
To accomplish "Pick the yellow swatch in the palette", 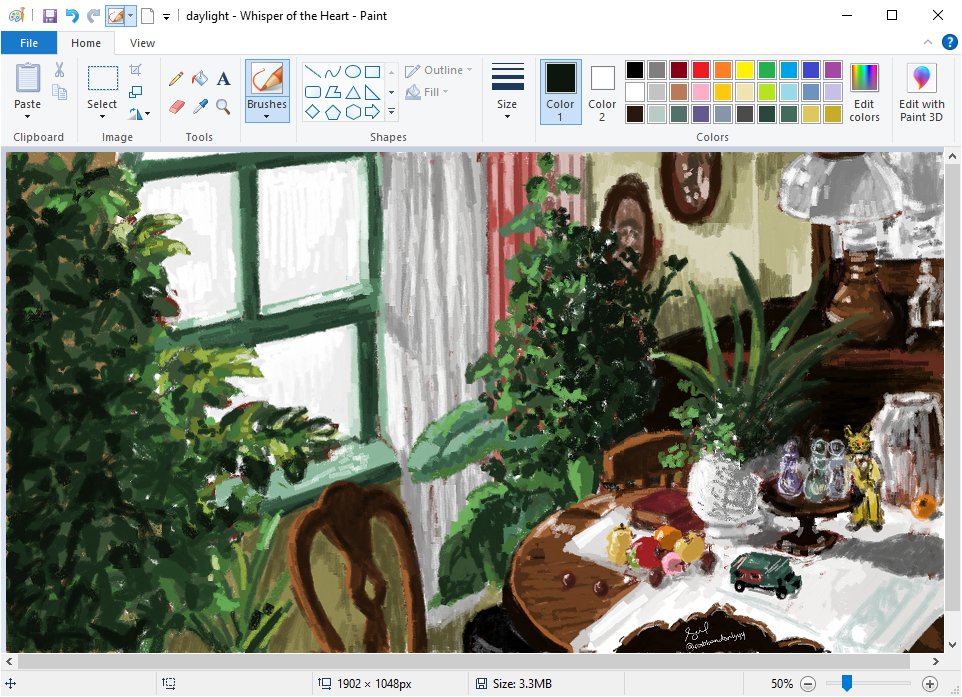I will (745, 70).
